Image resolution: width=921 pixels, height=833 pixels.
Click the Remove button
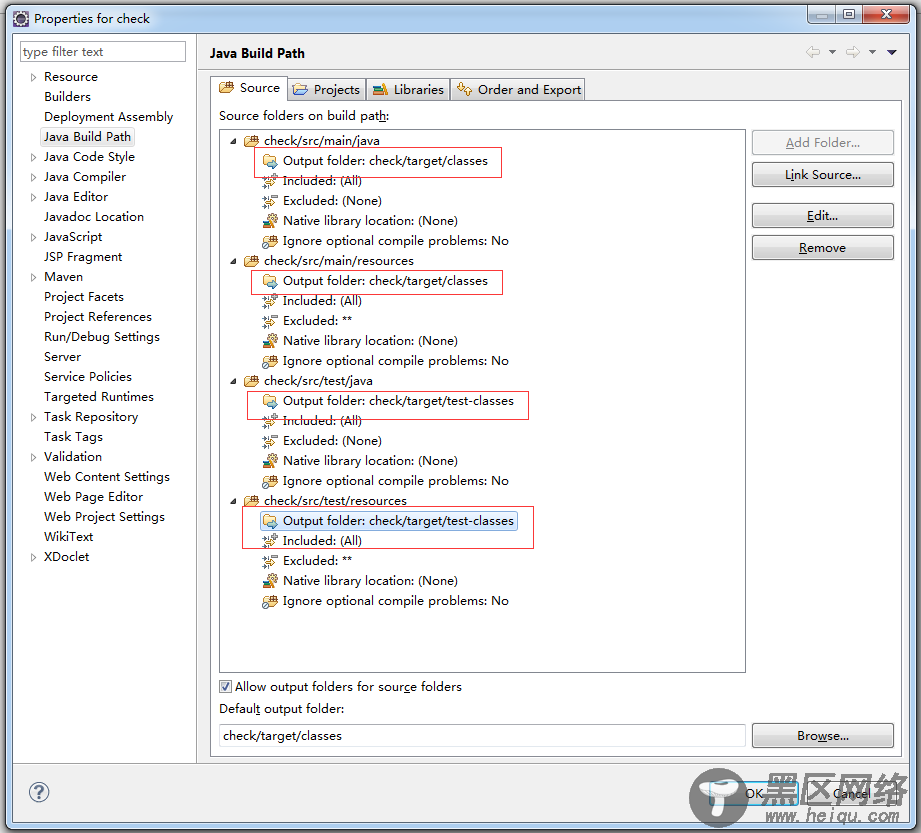822,248
